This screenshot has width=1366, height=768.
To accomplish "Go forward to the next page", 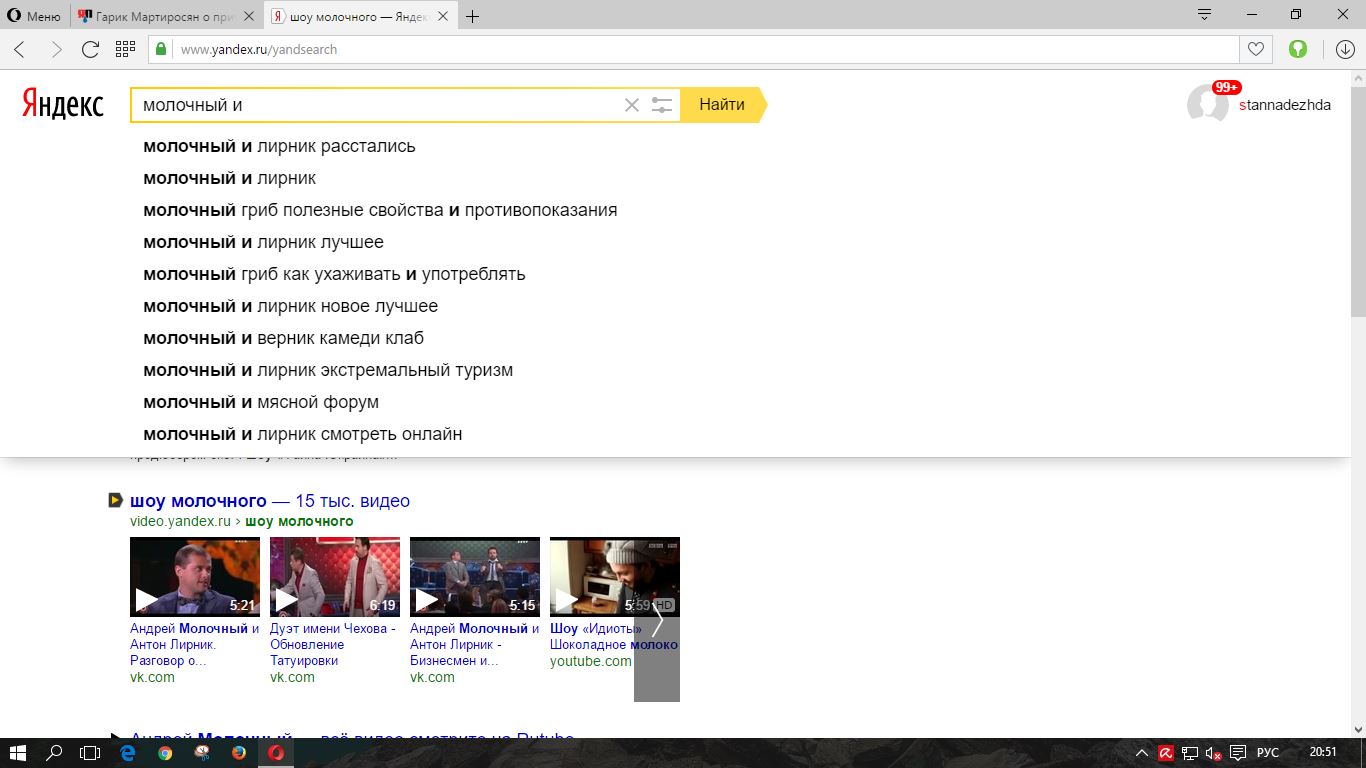I will pos(56,49).
